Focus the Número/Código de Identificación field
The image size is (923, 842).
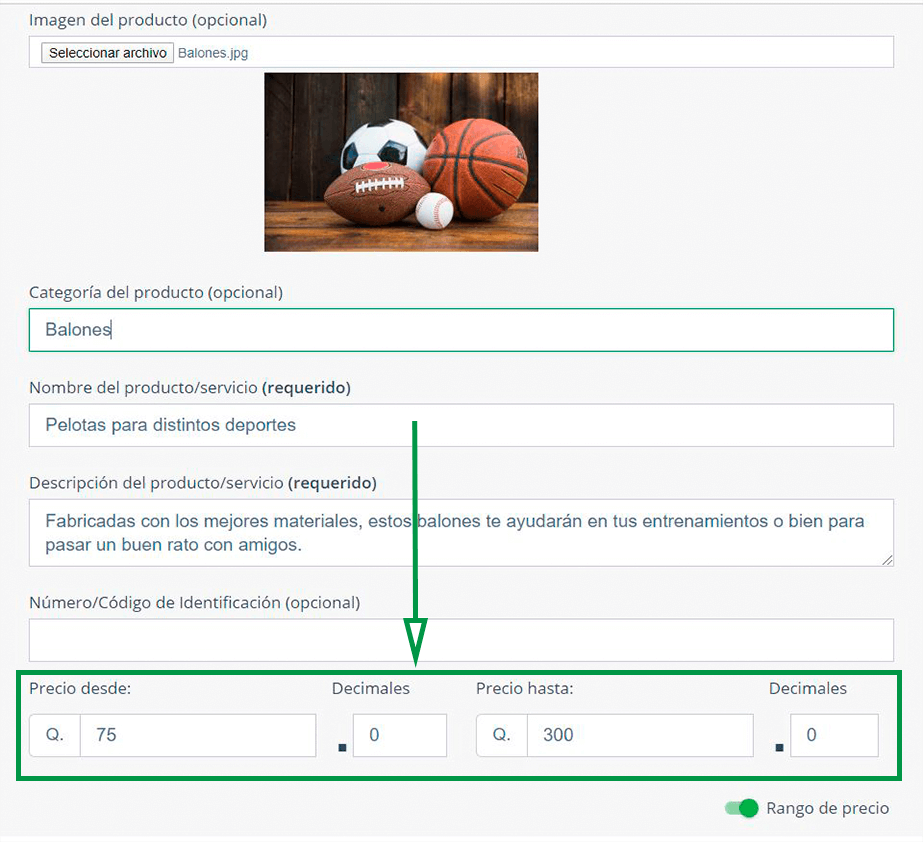pos(461,640)
